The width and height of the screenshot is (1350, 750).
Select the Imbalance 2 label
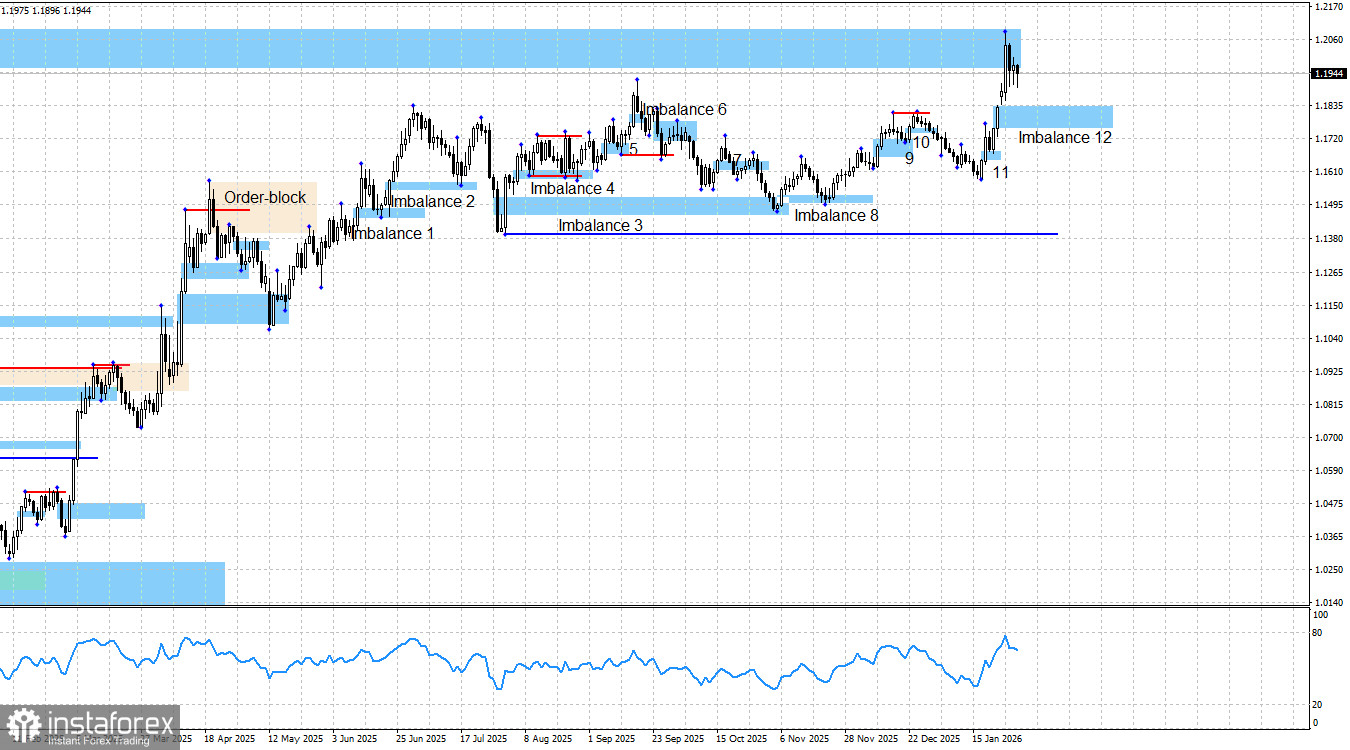tap(433, 202)
